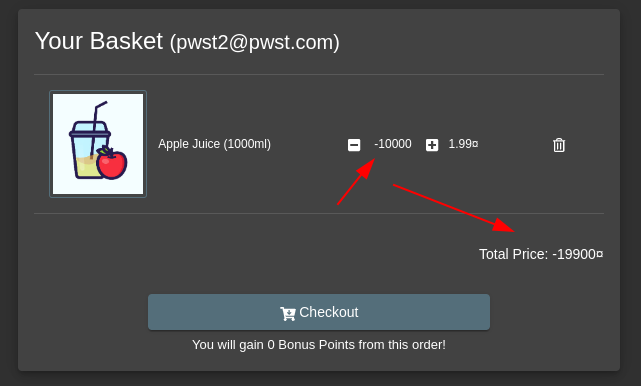The height and width of the screenshot is (386, 641).
Task: Click the Bonus Points message below Checkout
Action: click(319, 345)
